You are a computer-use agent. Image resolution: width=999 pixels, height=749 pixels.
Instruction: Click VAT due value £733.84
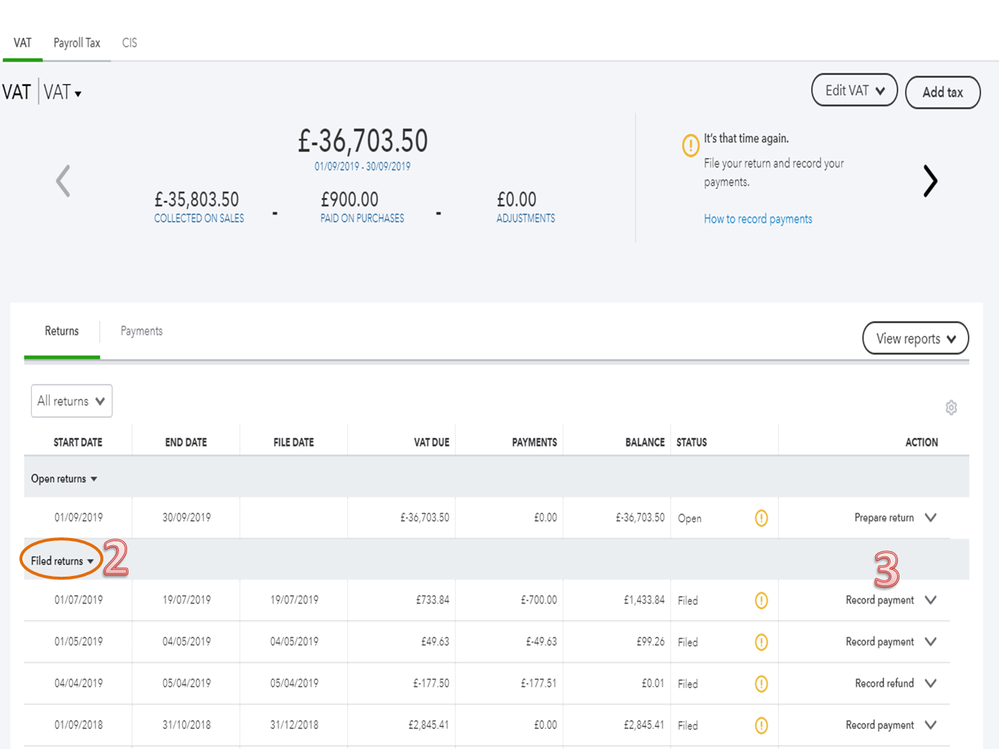click(x=433, y=600)
